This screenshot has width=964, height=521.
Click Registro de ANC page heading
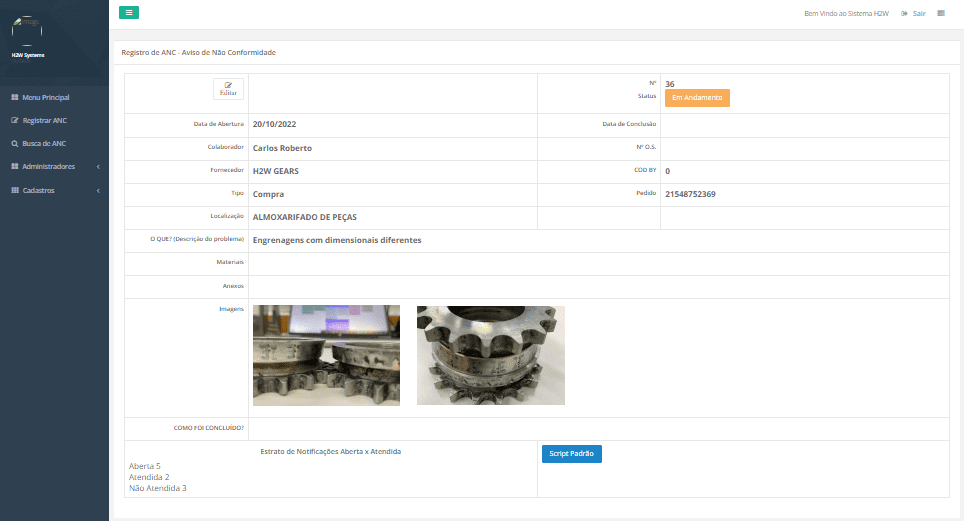tap(199, 53)
